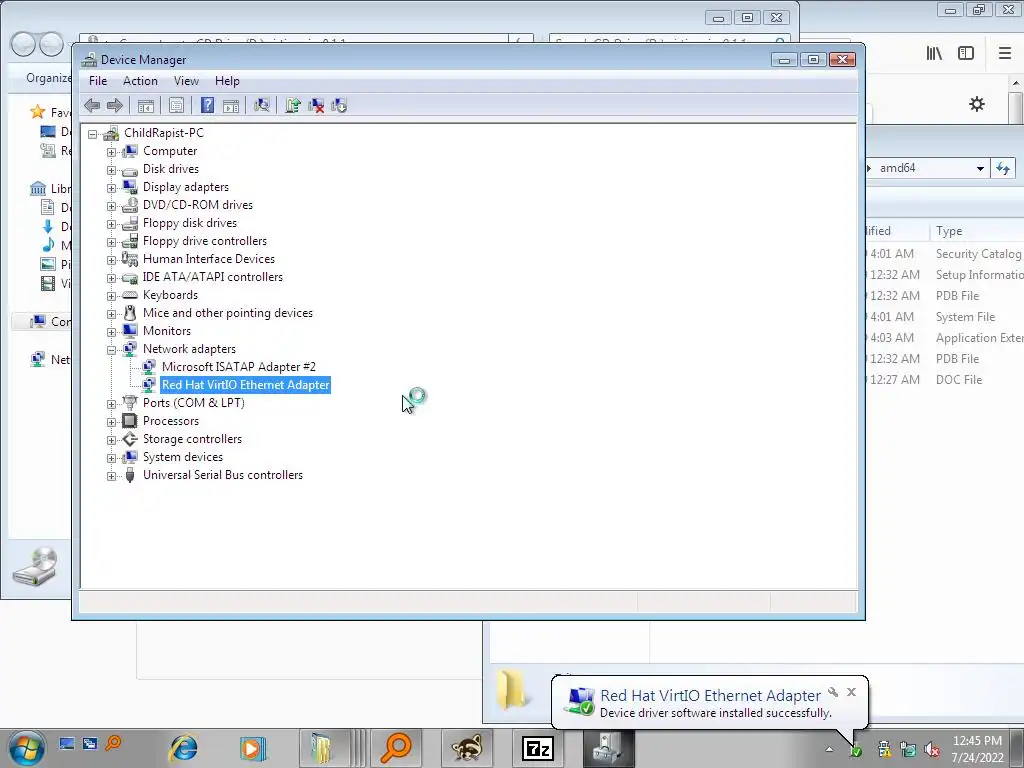This screenshot has height=768, width=1024.
Task: Select the System devices category
Action: coord(183,456)
